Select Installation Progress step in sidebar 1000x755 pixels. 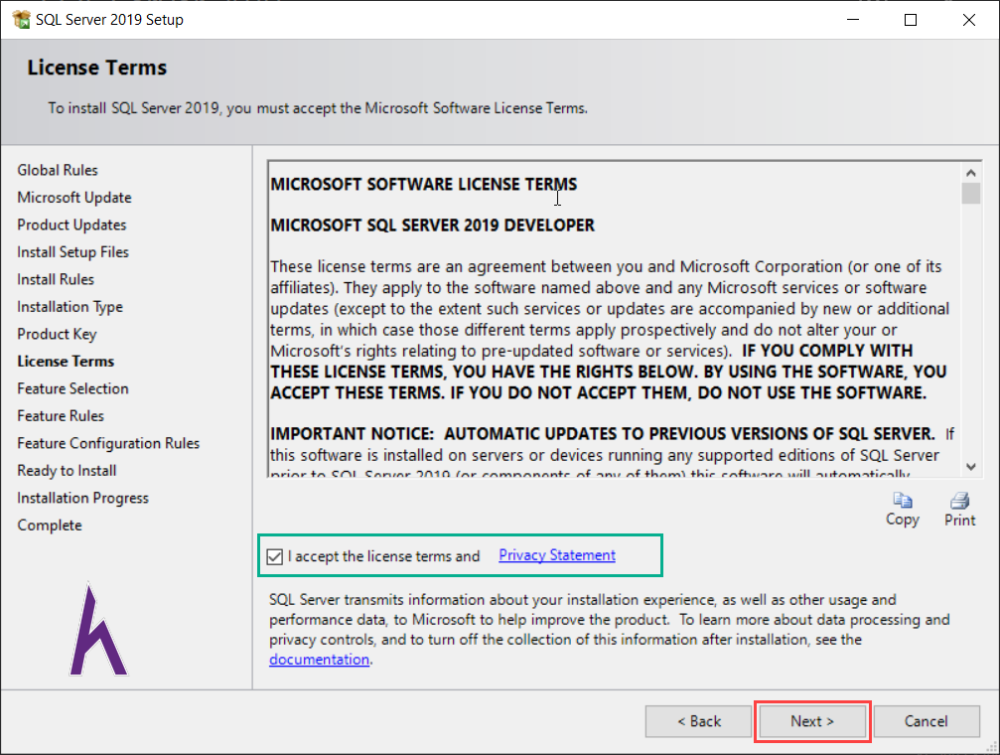[83, 498]
